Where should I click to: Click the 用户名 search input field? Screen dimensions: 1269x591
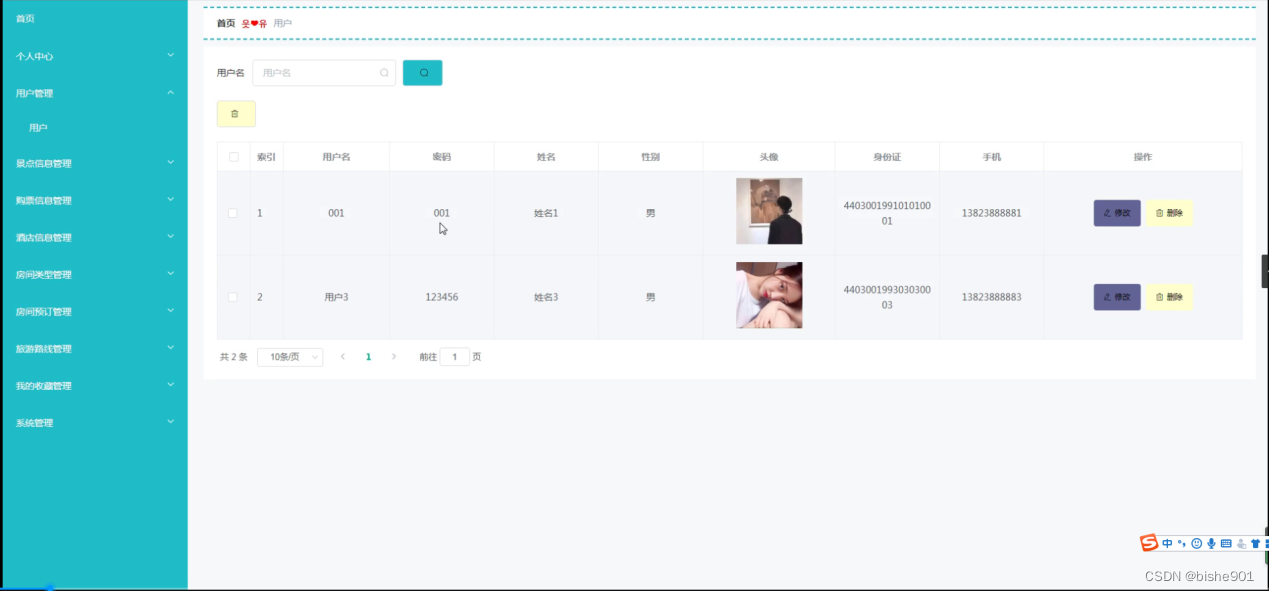[x=324, y=73]
